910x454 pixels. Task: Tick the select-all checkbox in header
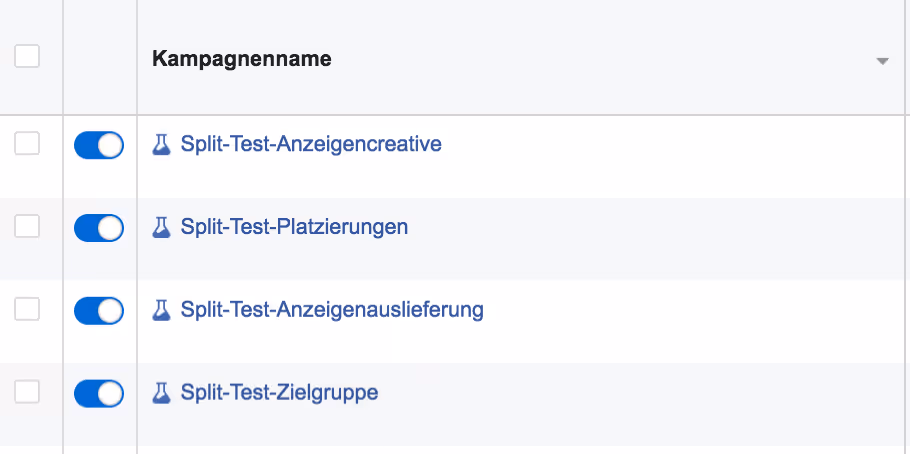(x=27, y=56)
